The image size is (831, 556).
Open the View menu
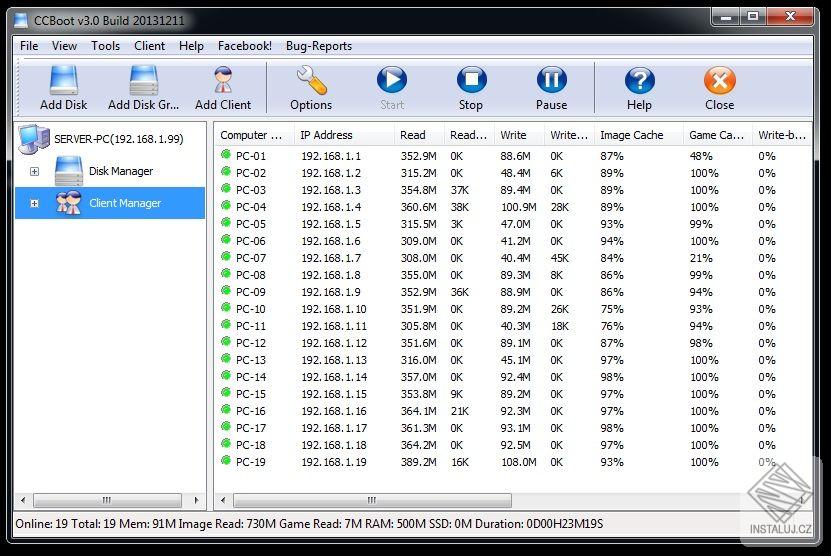65,46
